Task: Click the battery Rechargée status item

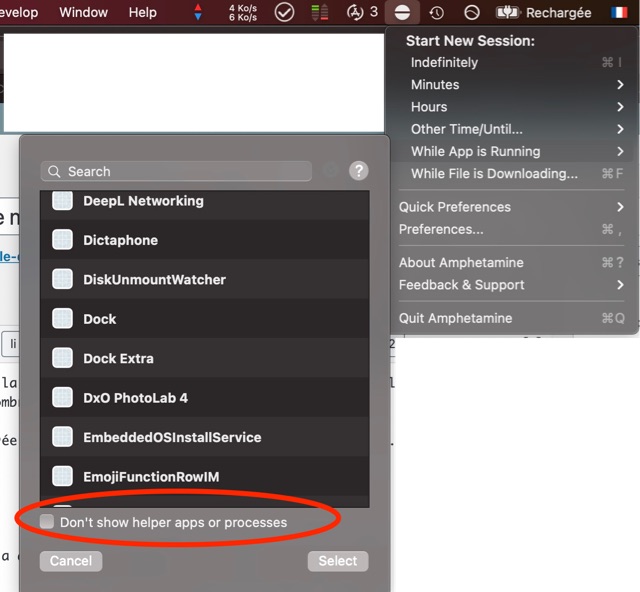Action: tap(545, 13)
